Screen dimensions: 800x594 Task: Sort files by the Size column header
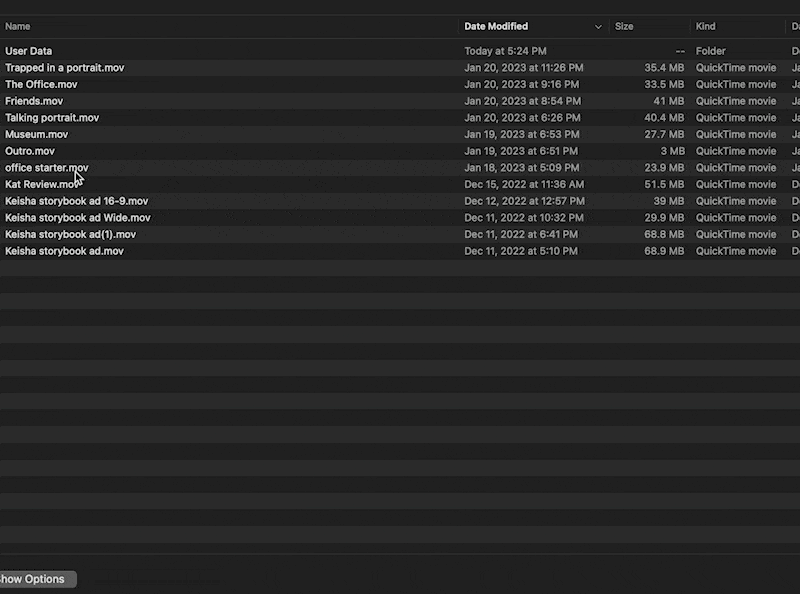[624, 27]
